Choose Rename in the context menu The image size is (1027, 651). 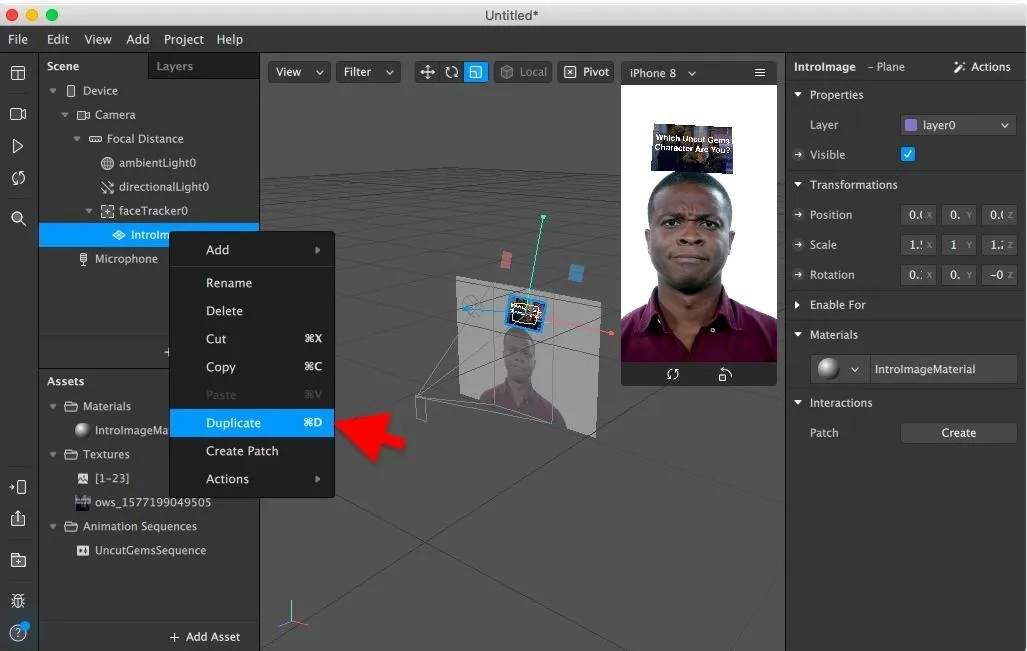coord(252,283)
